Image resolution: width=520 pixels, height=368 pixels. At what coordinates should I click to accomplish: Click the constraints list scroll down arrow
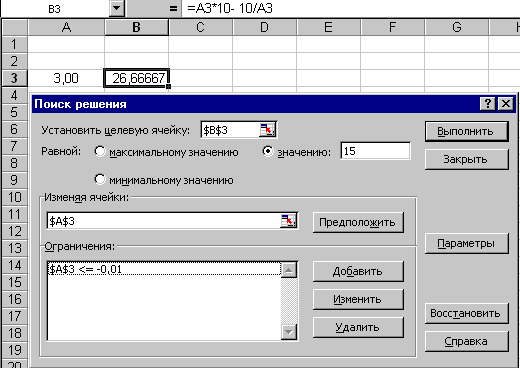pyautogui.click(x=289, y=332)
